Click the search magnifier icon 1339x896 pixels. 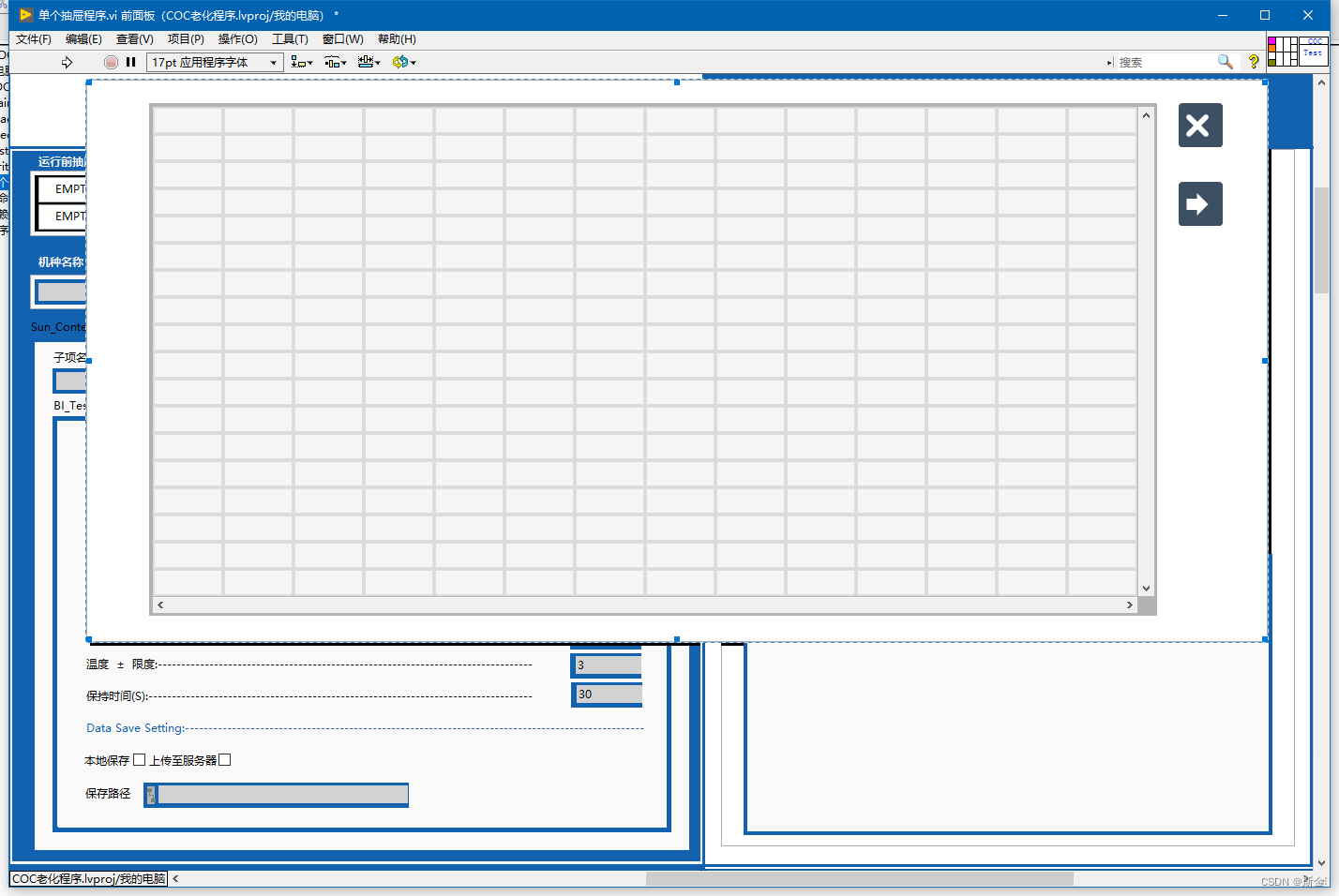[x=1225, y=62]
